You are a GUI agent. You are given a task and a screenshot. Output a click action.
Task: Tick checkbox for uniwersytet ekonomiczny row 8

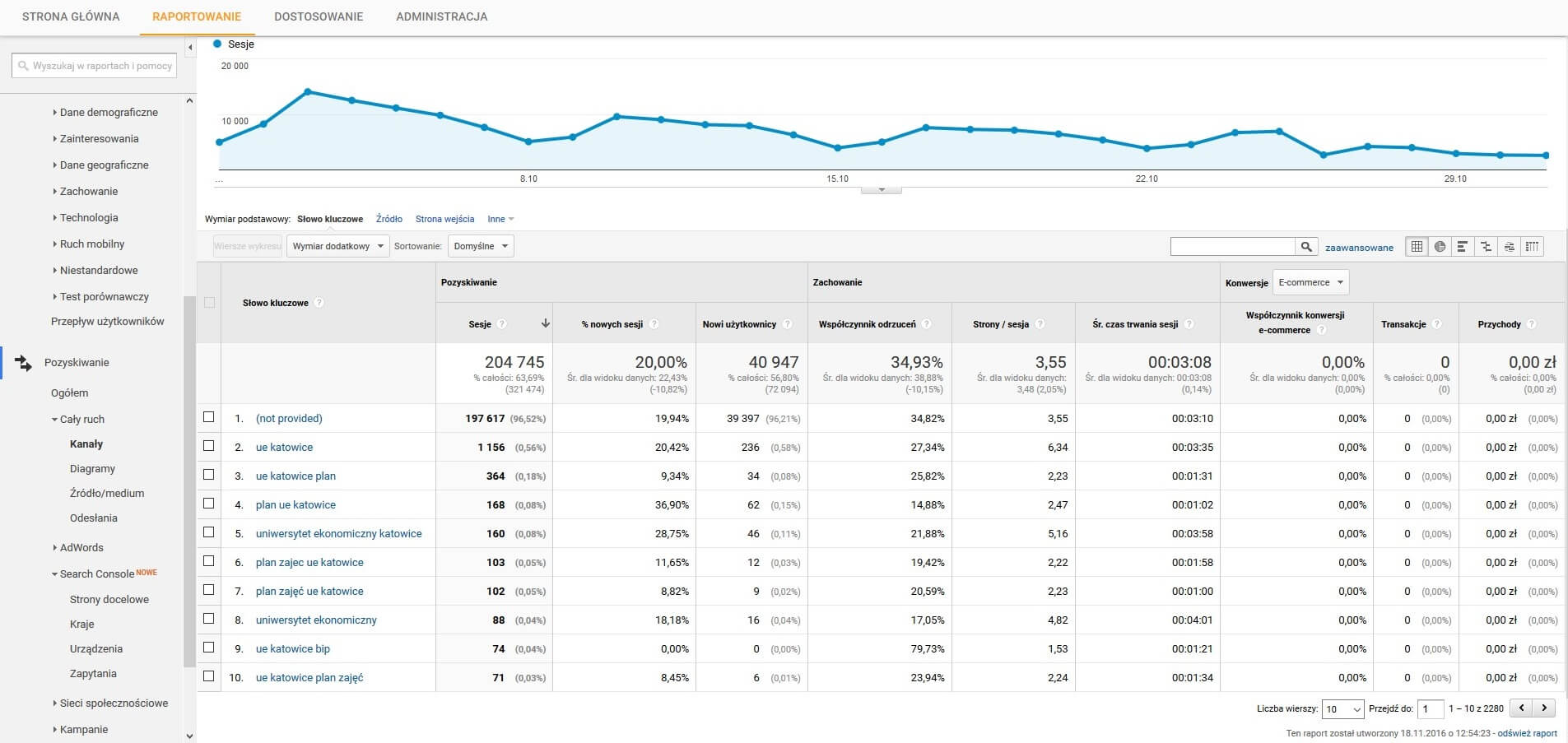click(209, 619)
